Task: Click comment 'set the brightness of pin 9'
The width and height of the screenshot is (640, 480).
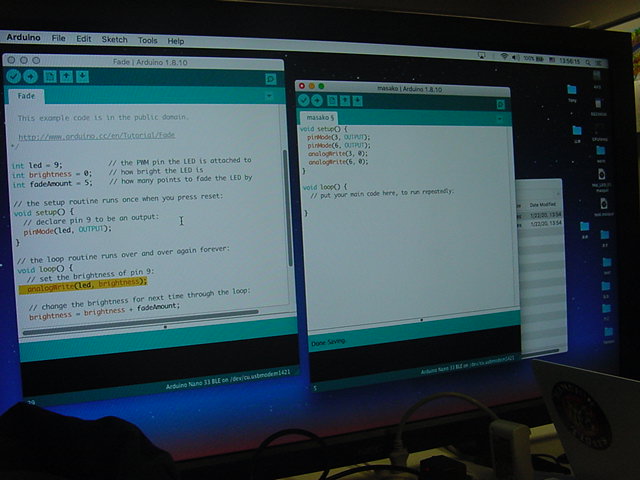Action: tap(90, 276)
